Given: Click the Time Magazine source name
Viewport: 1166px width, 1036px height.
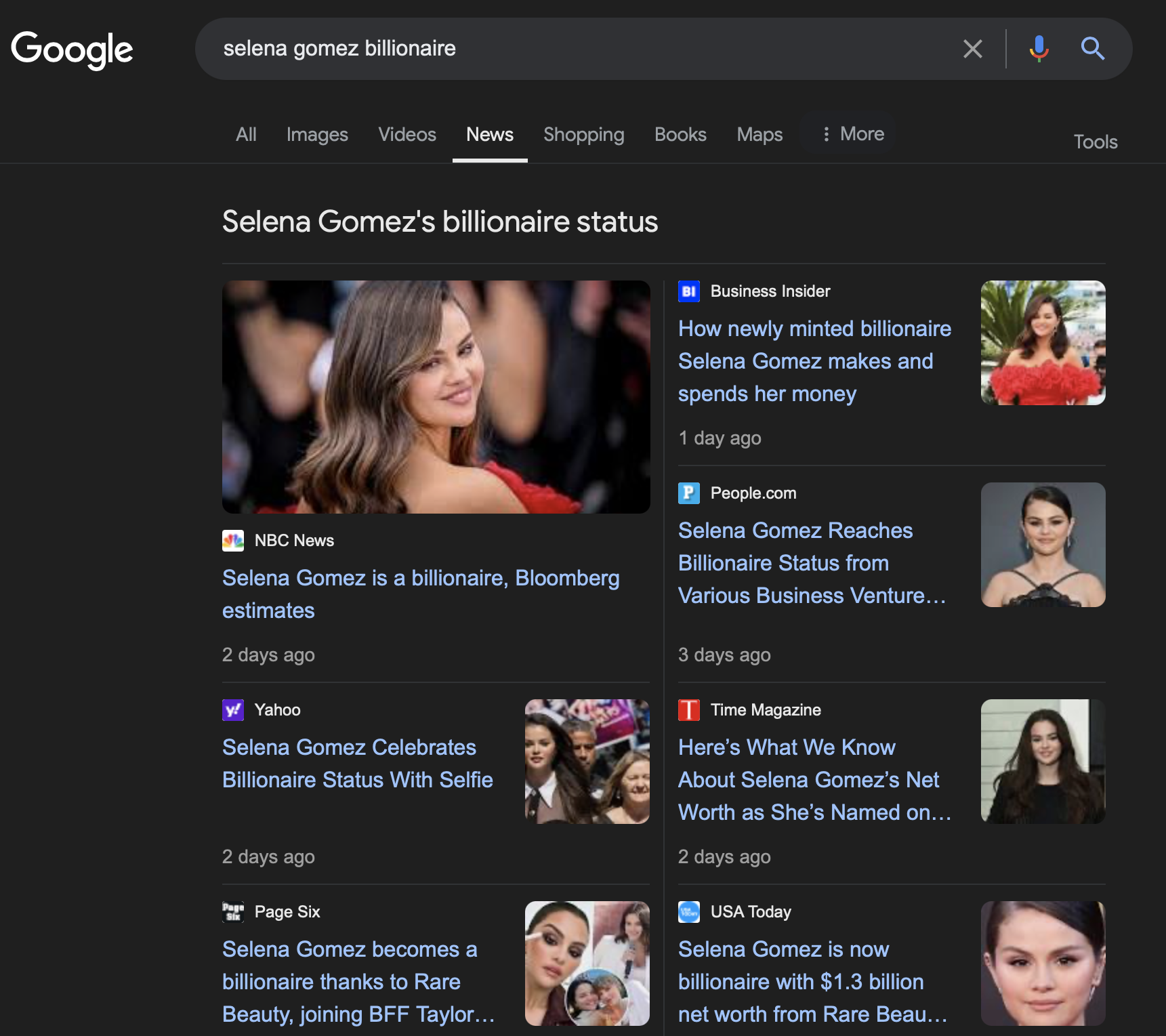Looking at the screenshot, I should pos(766,709).
